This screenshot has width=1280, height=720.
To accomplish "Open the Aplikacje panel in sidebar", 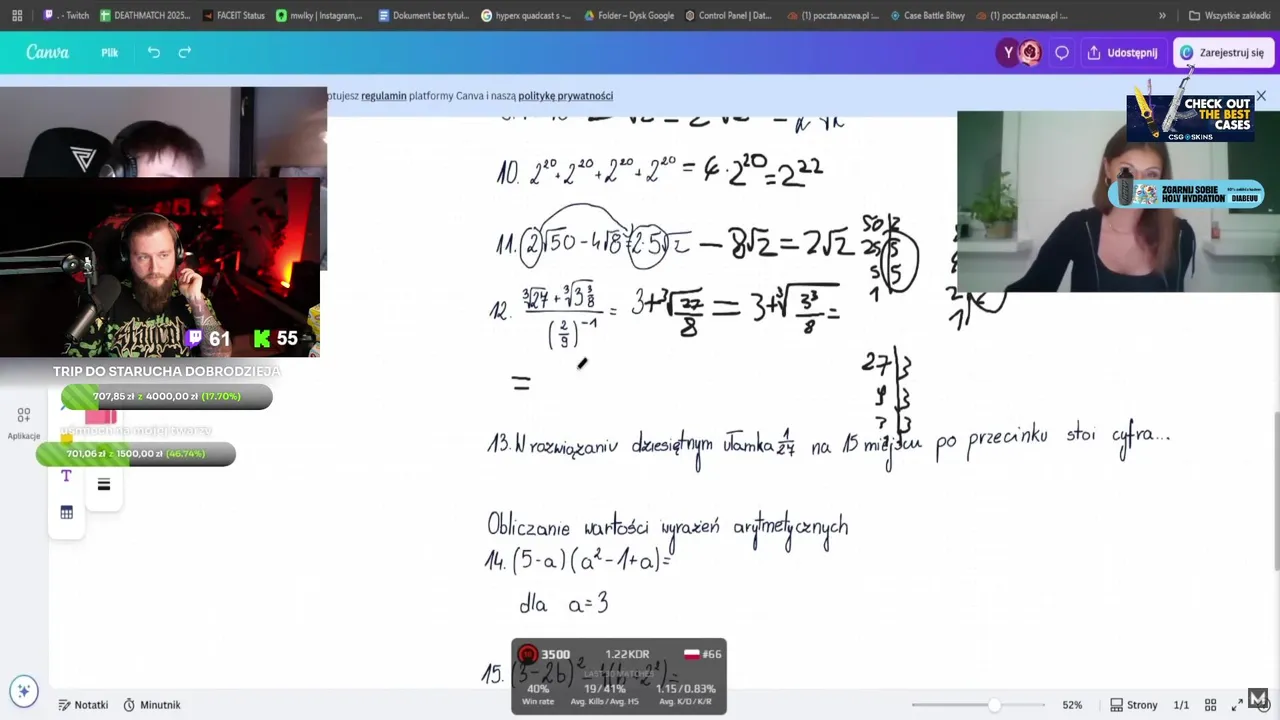I will point(24,422).
